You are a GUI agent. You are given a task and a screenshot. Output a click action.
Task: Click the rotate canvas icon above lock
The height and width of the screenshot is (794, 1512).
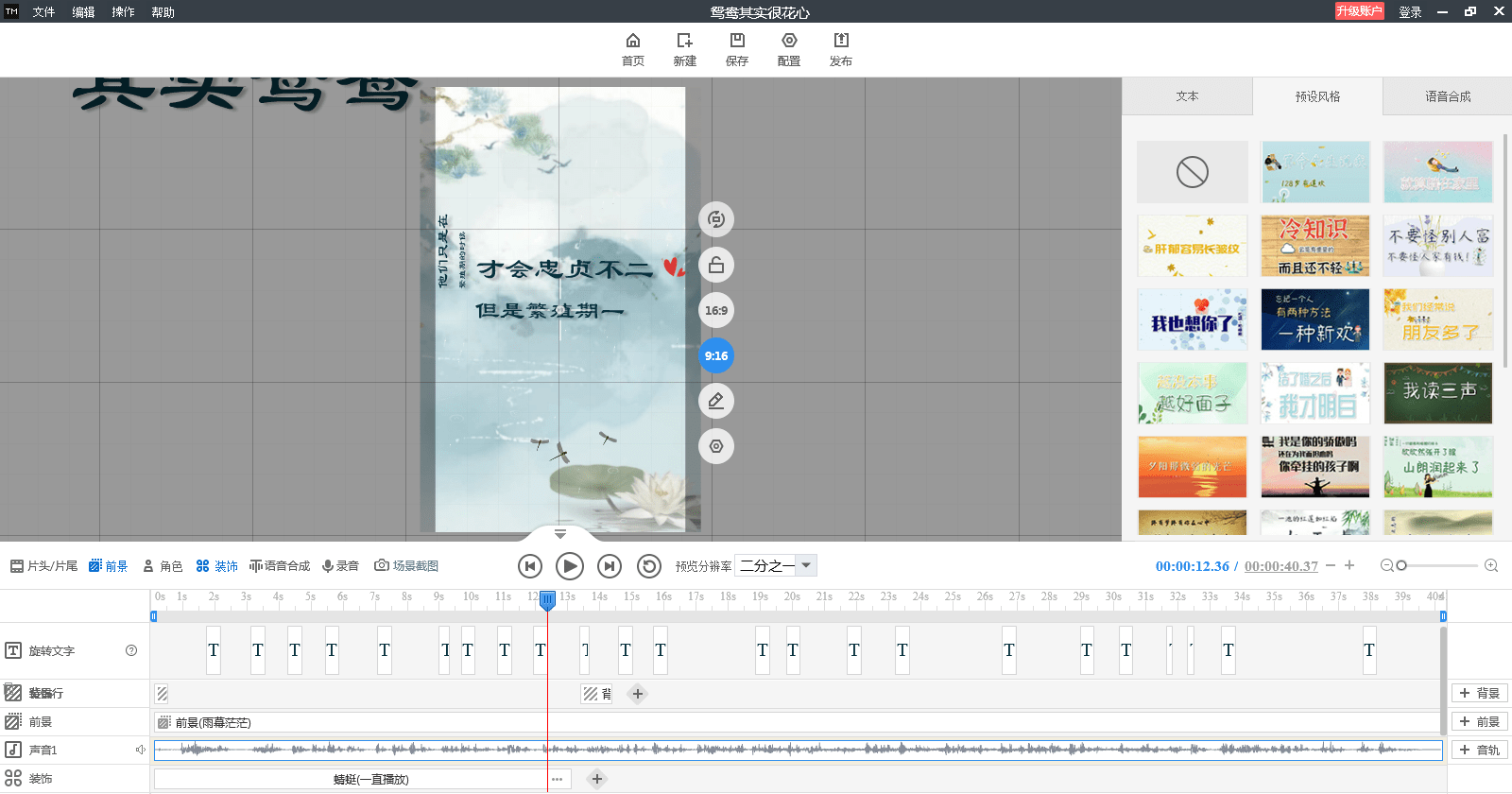tap(716, 219)
